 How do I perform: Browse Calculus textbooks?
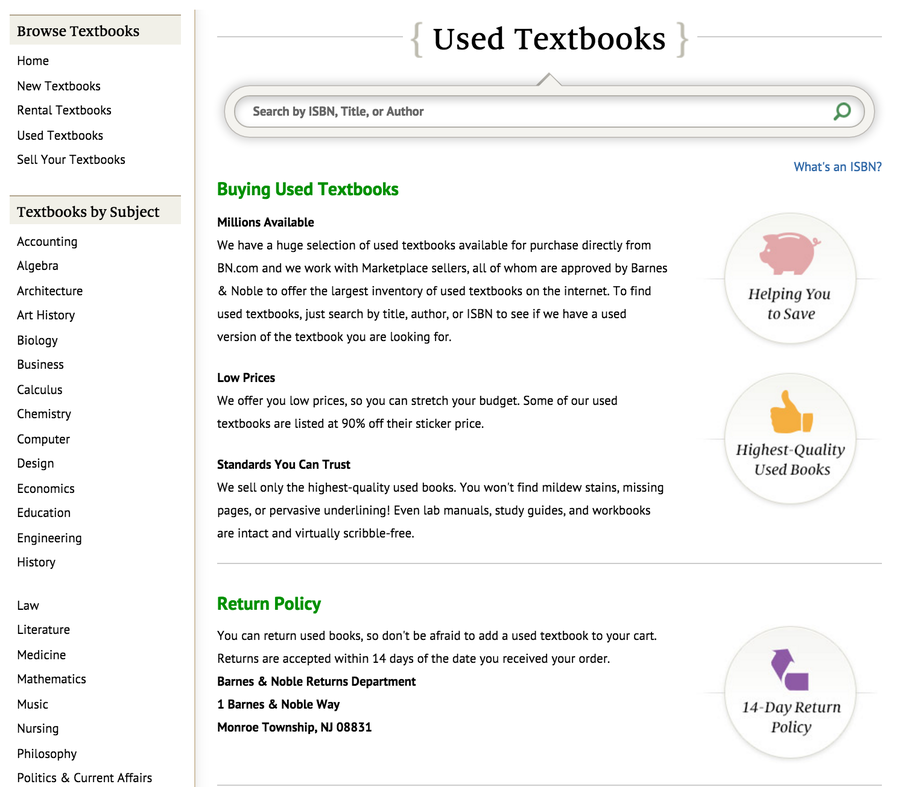click(x=40, y=390)
